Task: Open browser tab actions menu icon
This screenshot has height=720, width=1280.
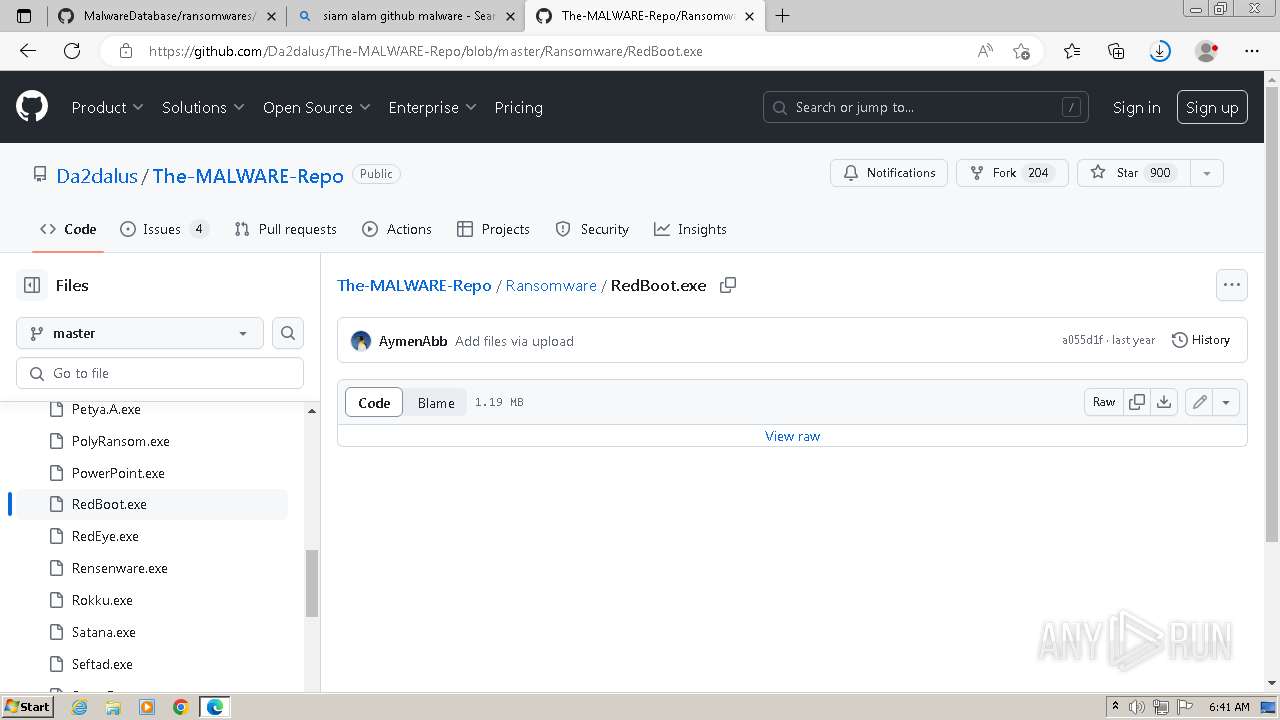Action: click(x=24, y=16)
